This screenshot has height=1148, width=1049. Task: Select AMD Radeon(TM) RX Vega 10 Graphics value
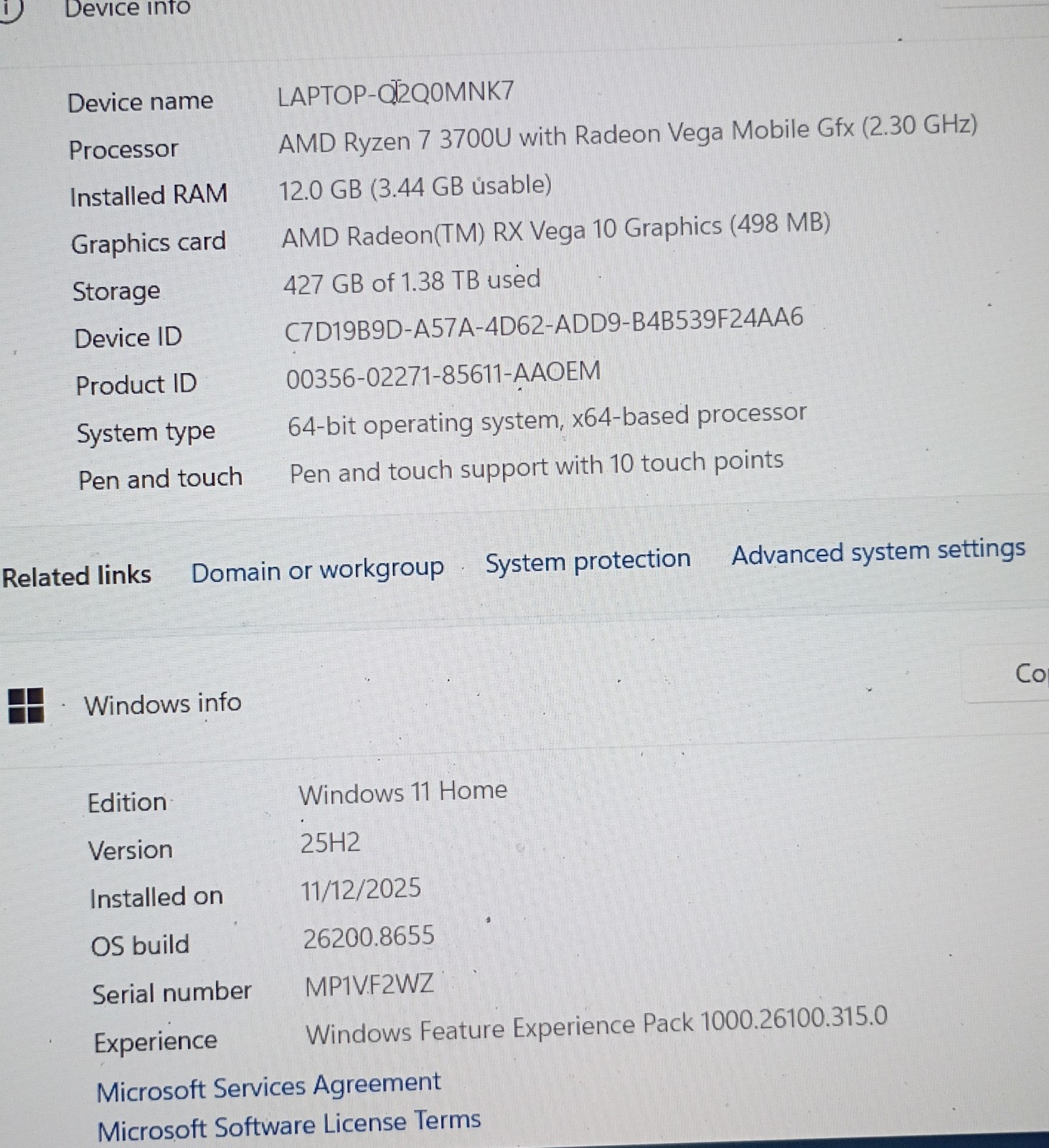pos(556,230)
